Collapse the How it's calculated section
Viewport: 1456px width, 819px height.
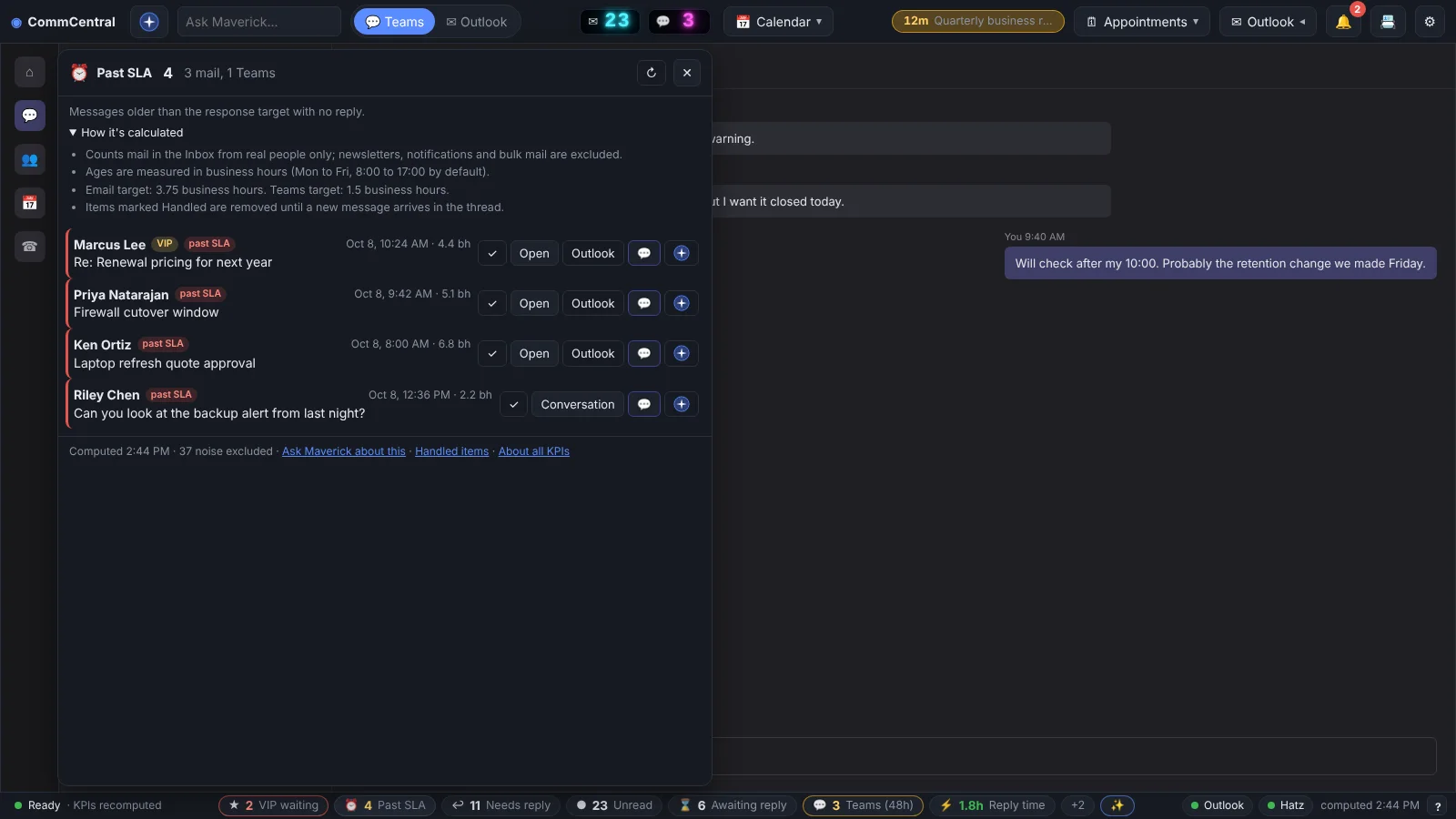point(126,133)
